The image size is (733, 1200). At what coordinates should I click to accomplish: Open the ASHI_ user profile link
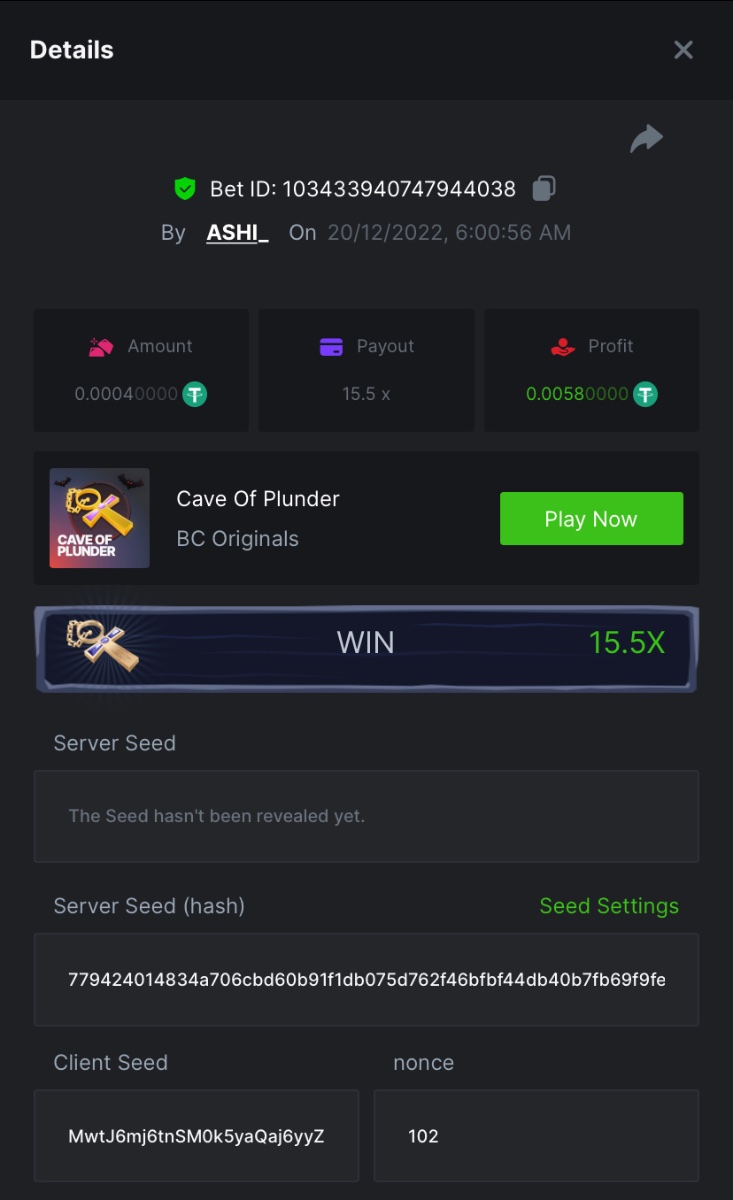237,233
